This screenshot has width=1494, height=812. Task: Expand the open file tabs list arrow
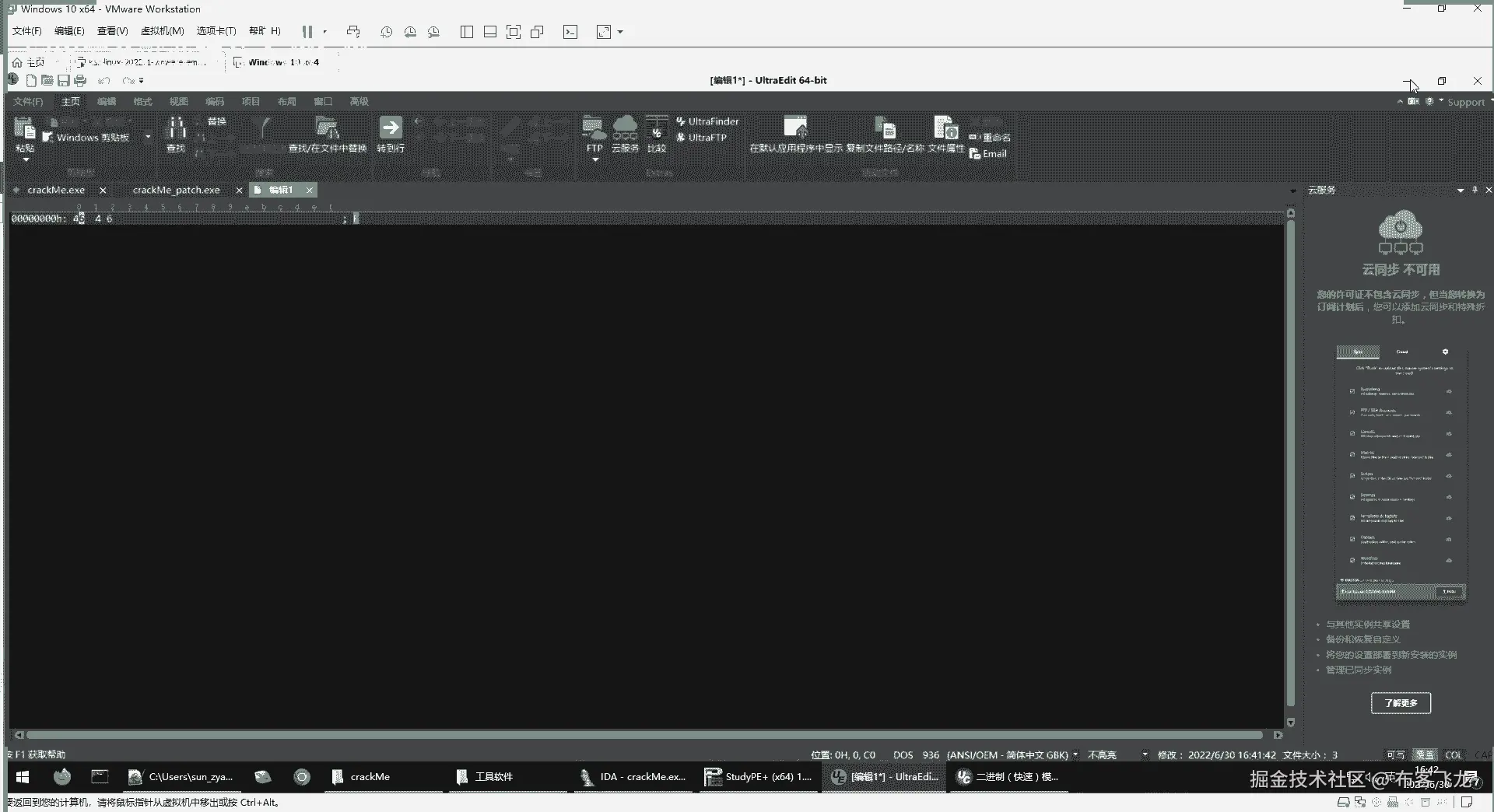click(1293, 191)
